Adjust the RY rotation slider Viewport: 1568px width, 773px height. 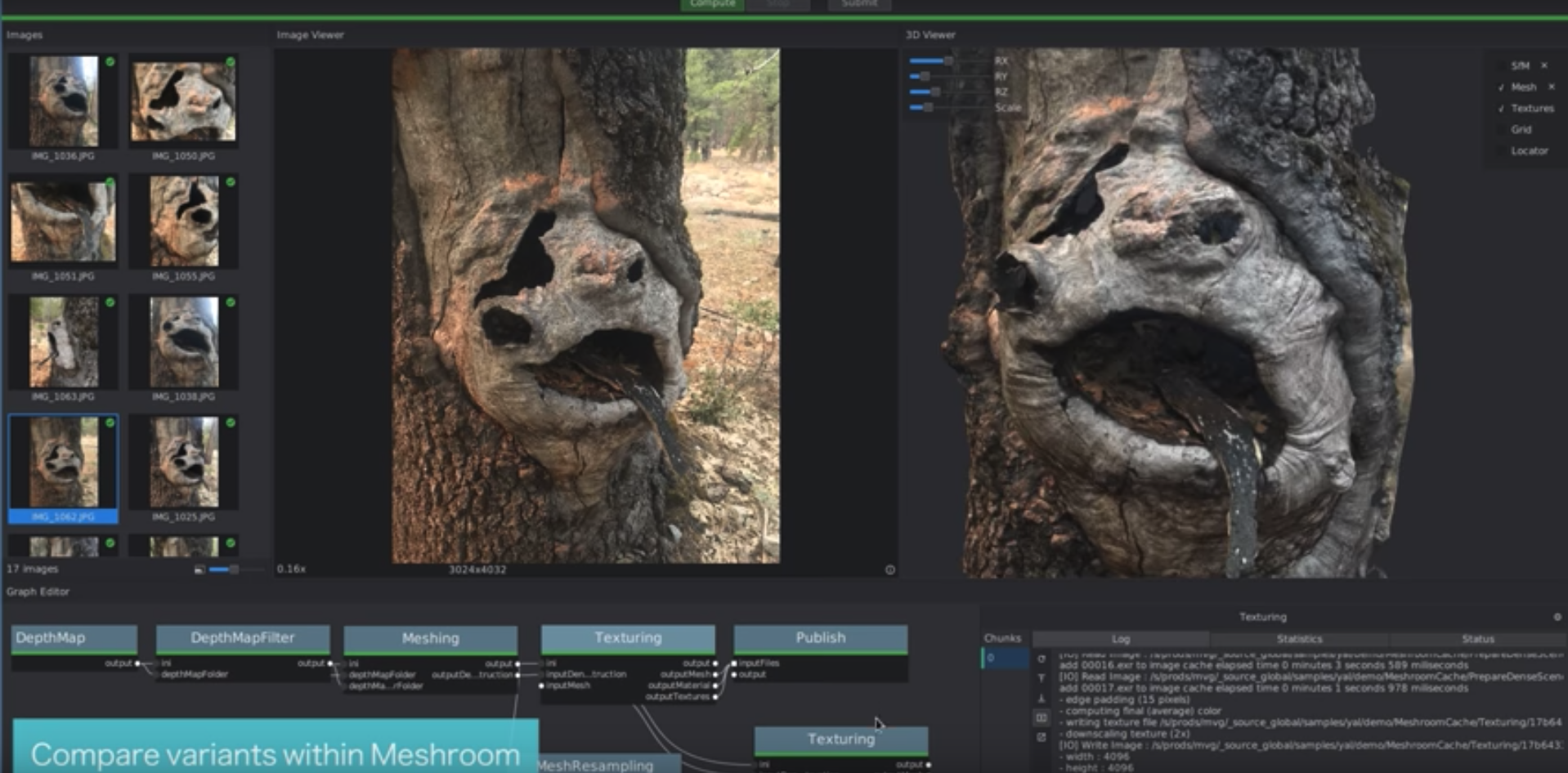click(949, 76)
